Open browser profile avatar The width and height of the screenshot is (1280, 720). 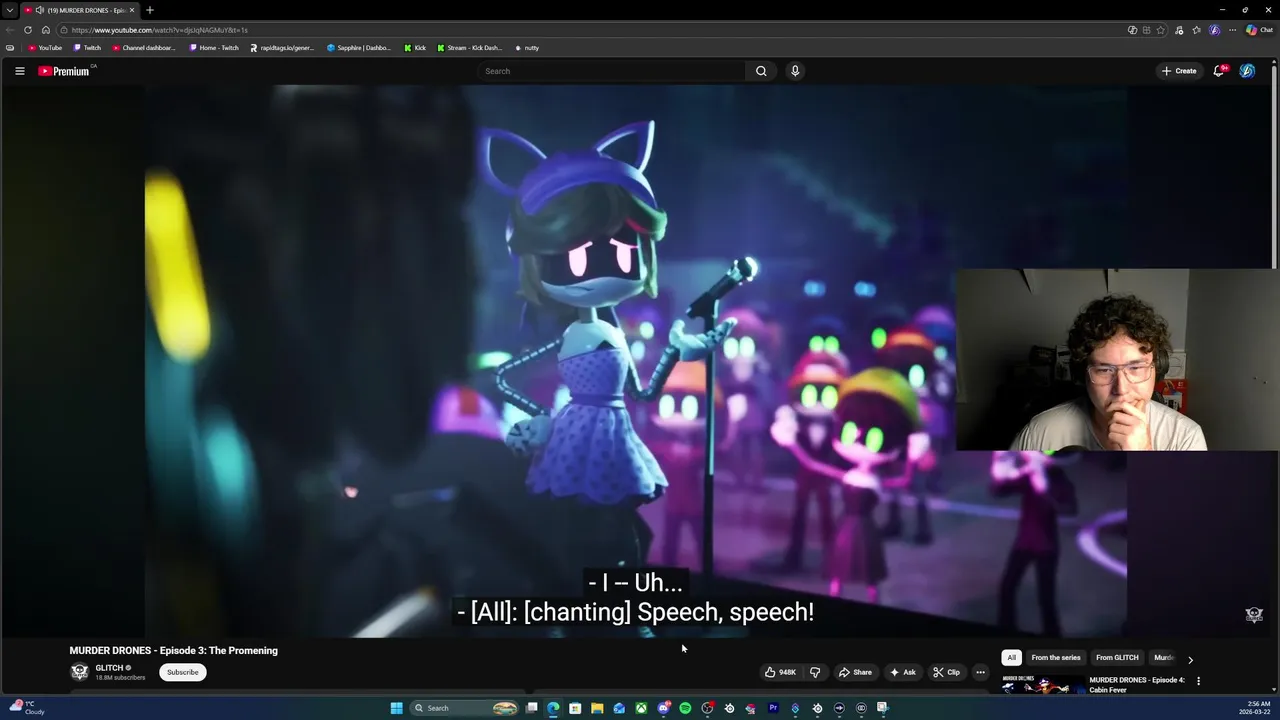(1215, 30)
